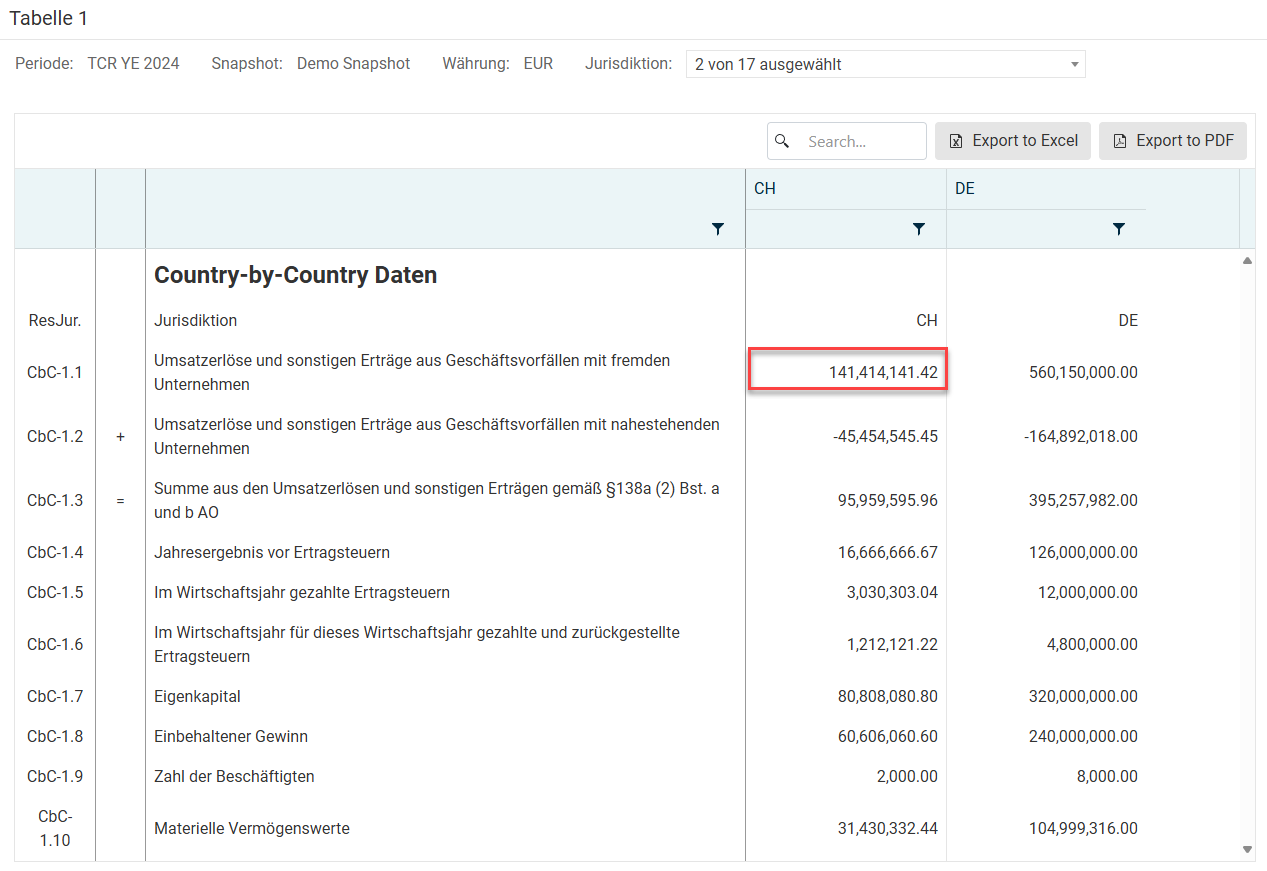Click DE value 560,150,000.00

[x=1083, y=372]
